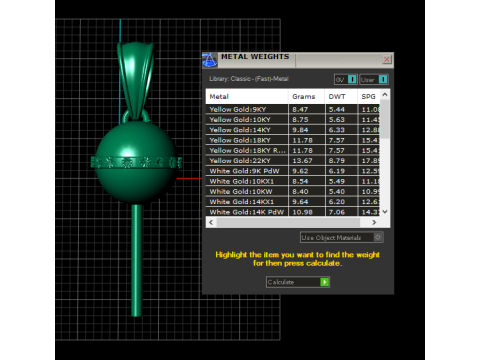This screenshot has height=360, width=480.
Task: Click the horizontal scroll right arrow
Action: pyautogui.click(x=374, y=222)
